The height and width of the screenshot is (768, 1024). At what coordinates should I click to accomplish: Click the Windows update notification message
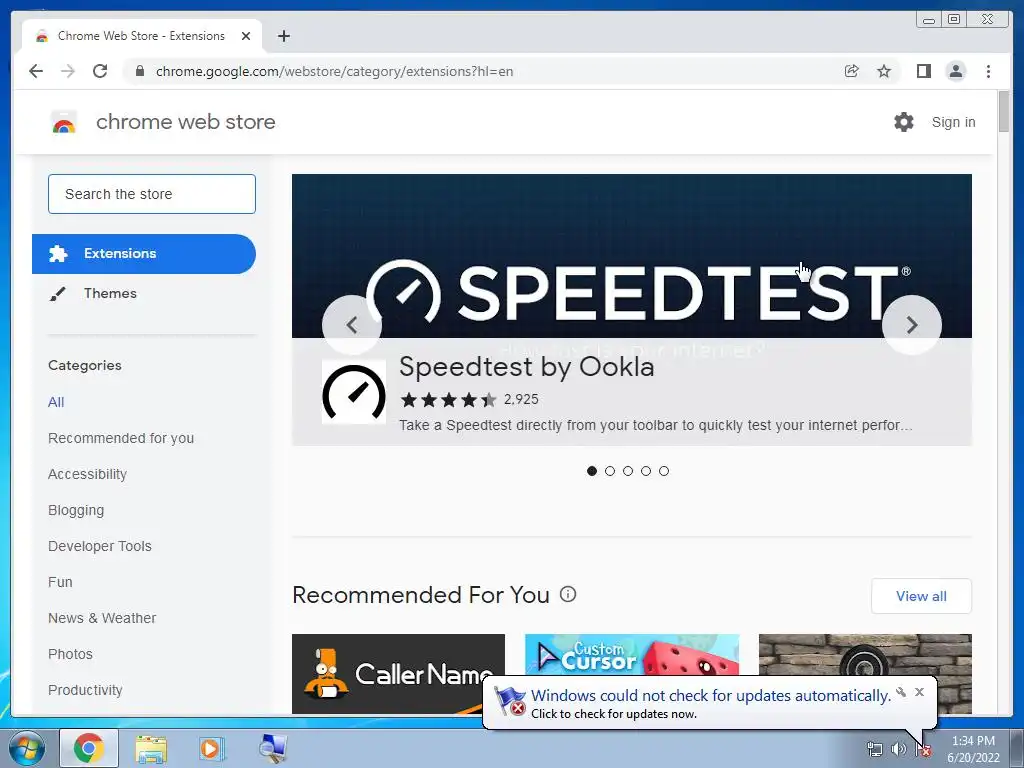711,696
